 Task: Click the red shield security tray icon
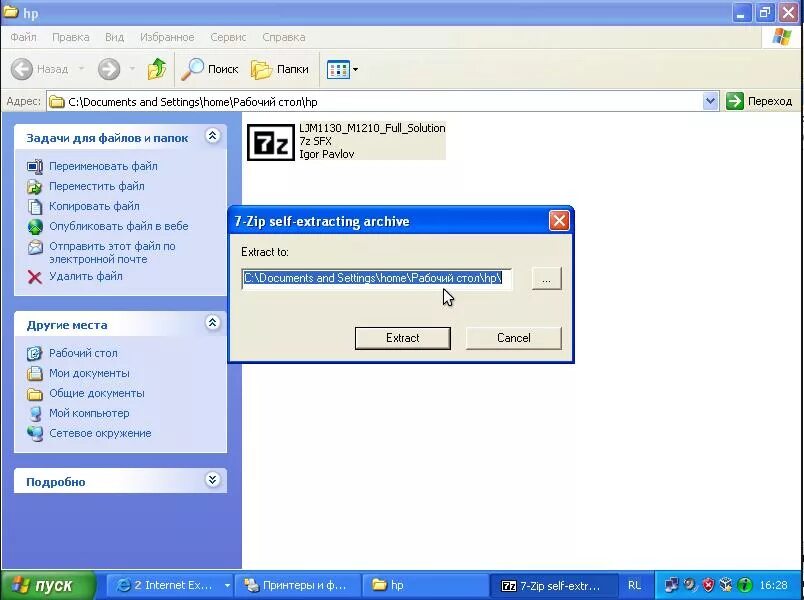[x=709, y=585]
